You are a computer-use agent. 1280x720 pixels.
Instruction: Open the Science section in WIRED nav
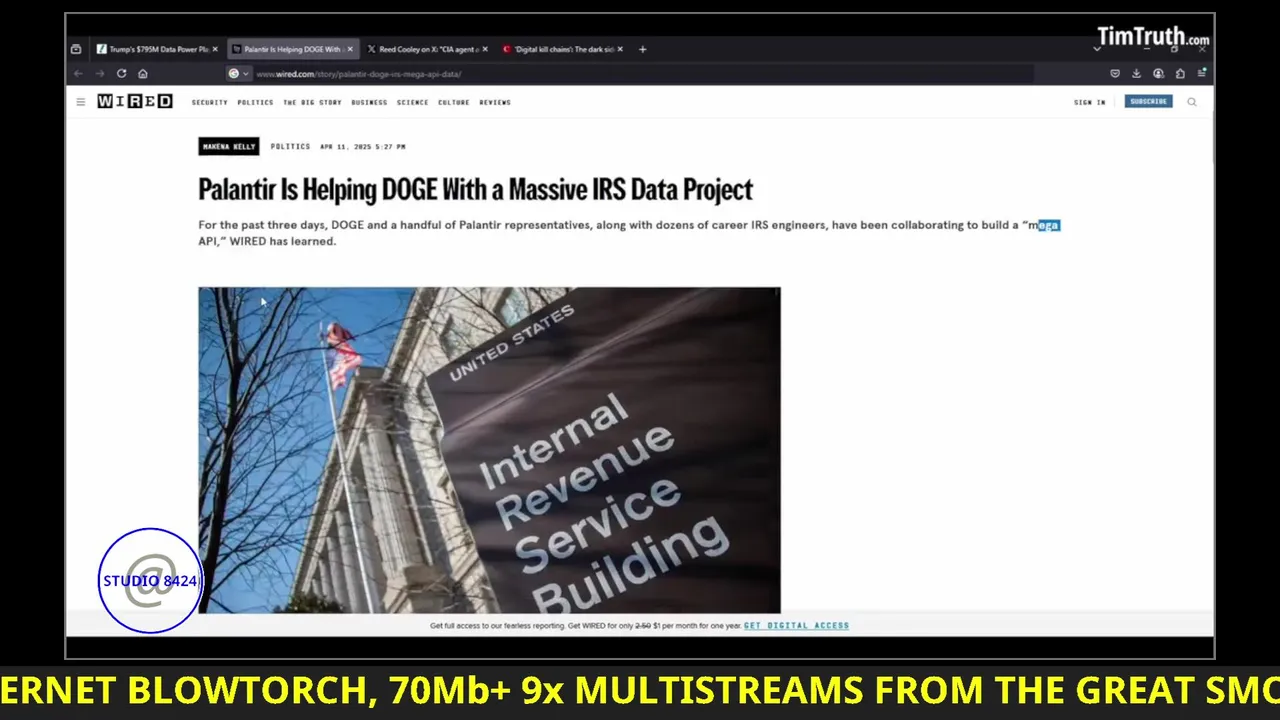click(412, 102)
